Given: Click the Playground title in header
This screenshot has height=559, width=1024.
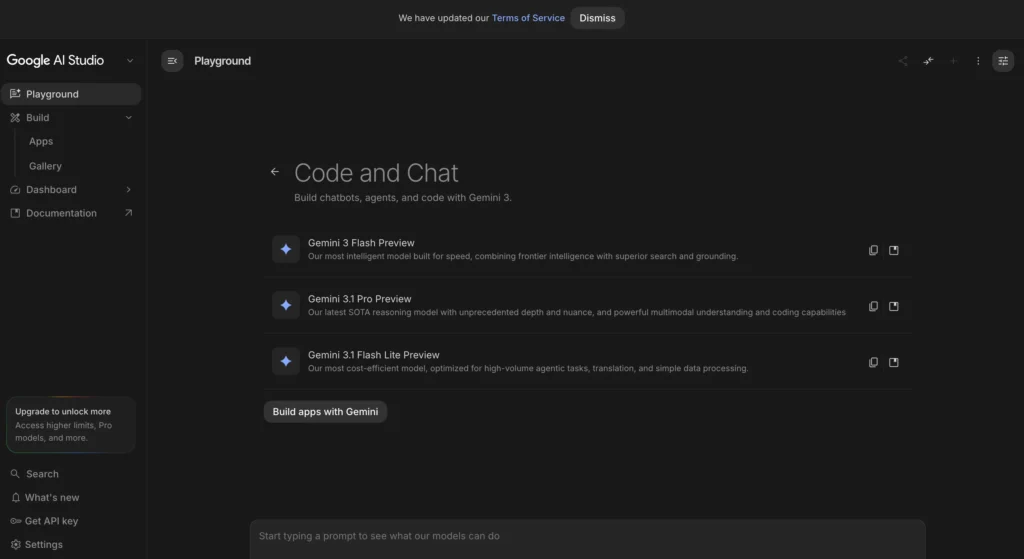Looking at the screenshot, I should click(223, 61).
